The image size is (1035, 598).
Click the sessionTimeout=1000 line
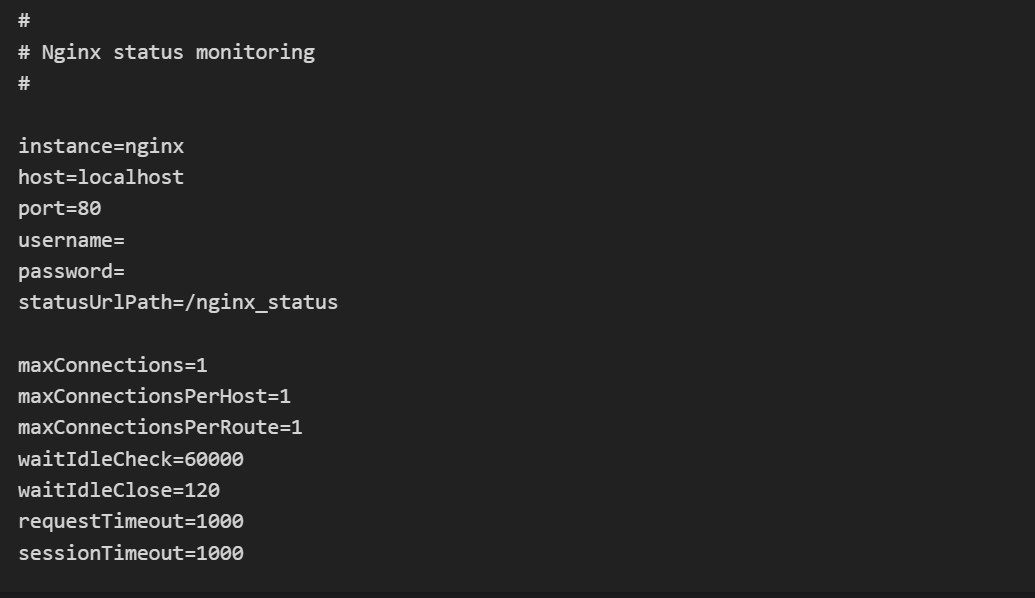131,552
